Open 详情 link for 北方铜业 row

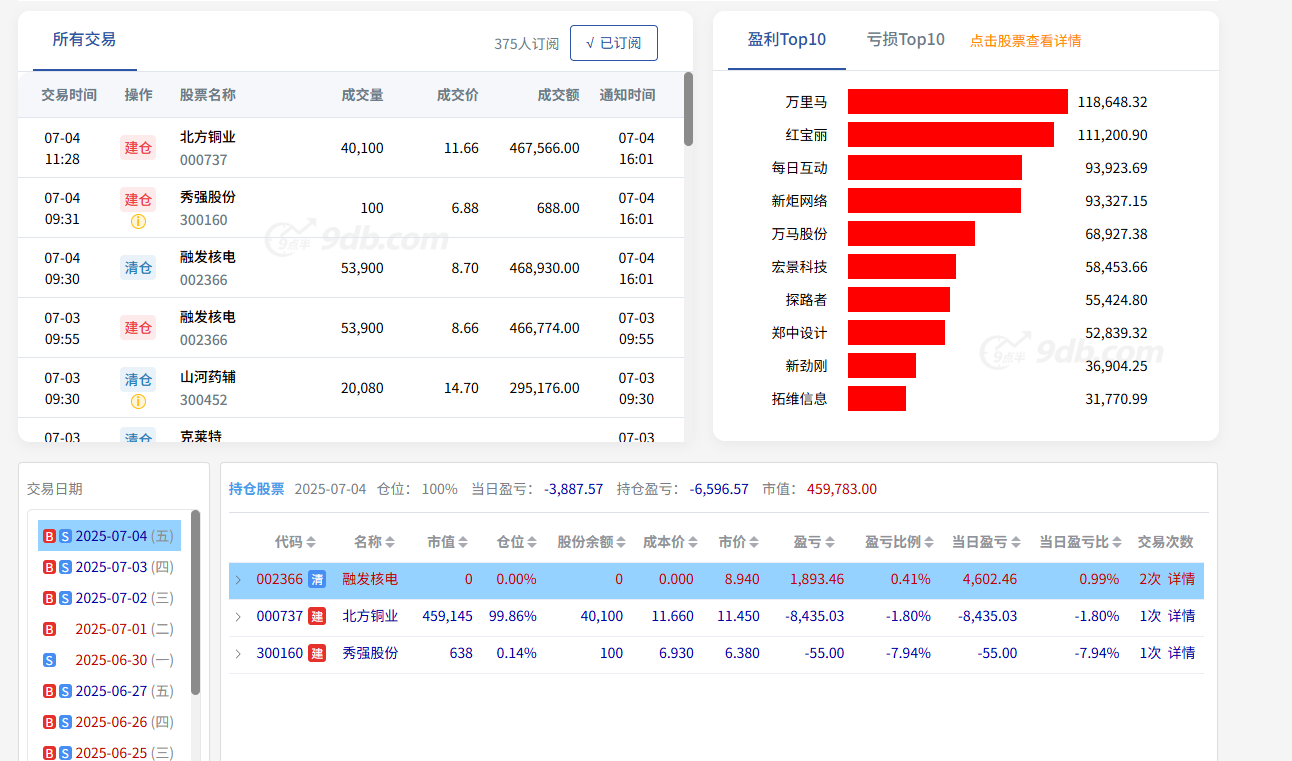[1181, 616]
